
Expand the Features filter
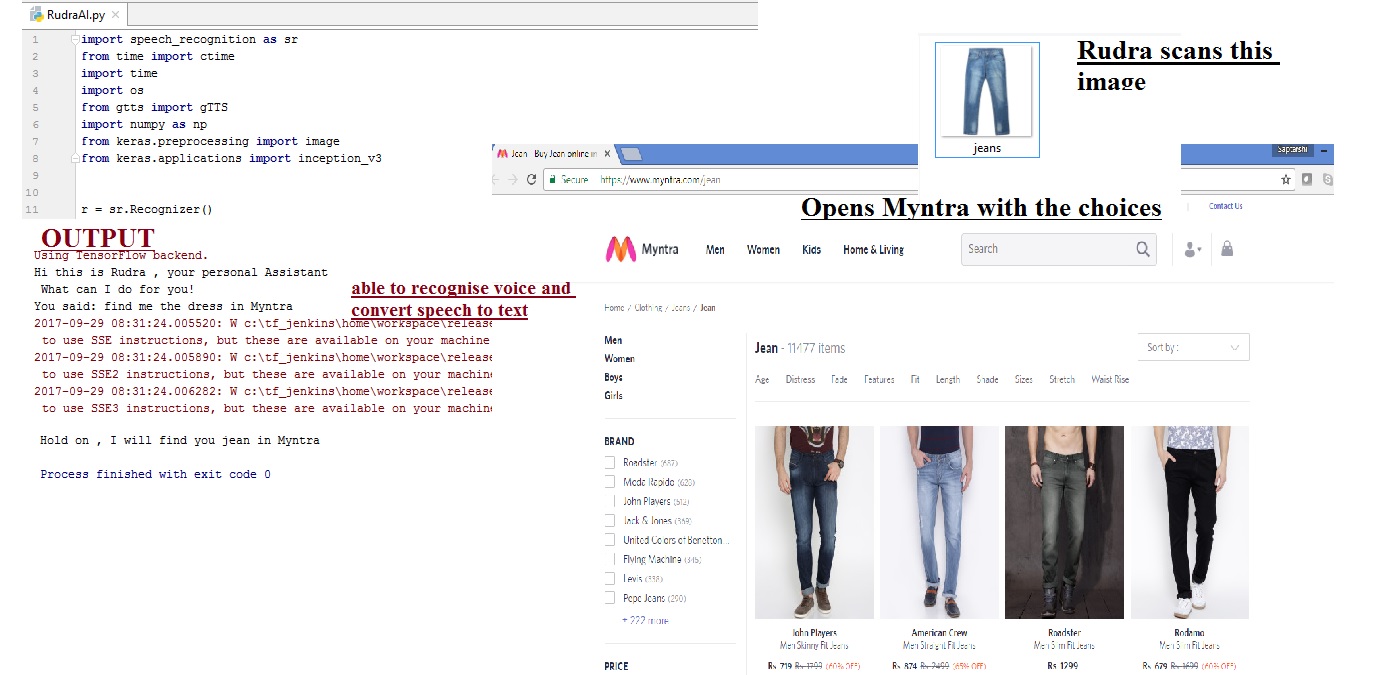click(x=879, y=380)
